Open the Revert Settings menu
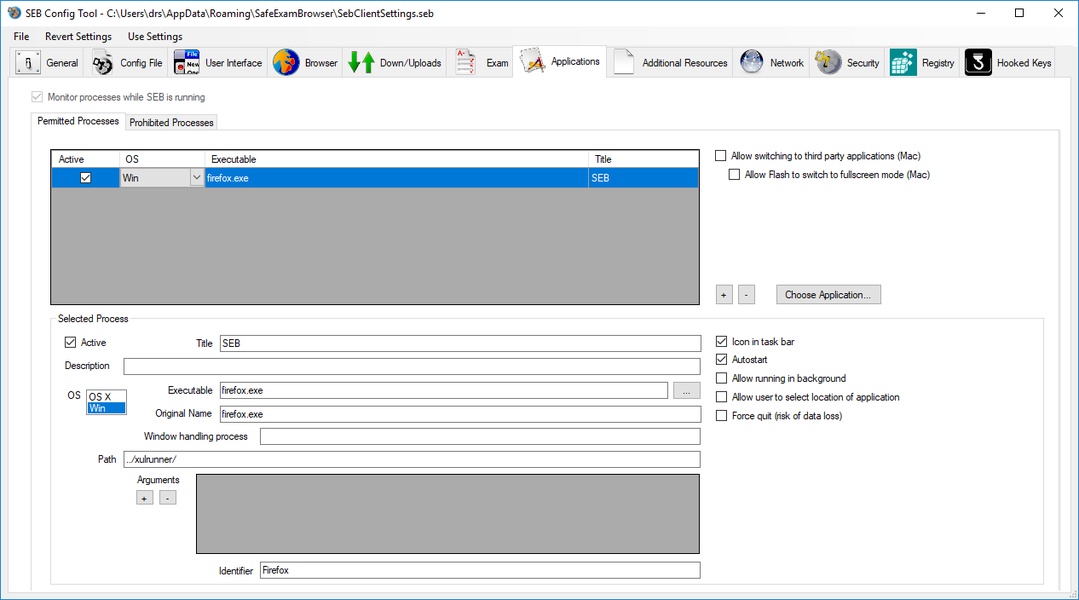1079x600 pixels. point(78,37)
